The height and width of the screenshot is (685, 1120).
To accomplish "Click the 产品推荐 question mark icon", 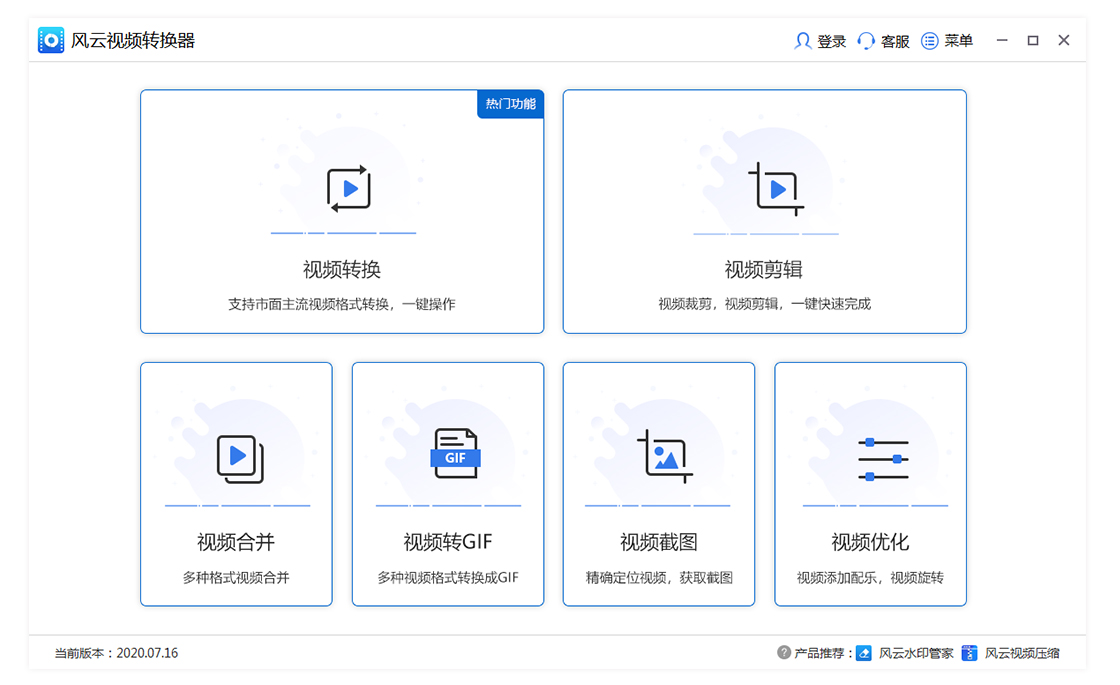I will [x=784, y=652].
